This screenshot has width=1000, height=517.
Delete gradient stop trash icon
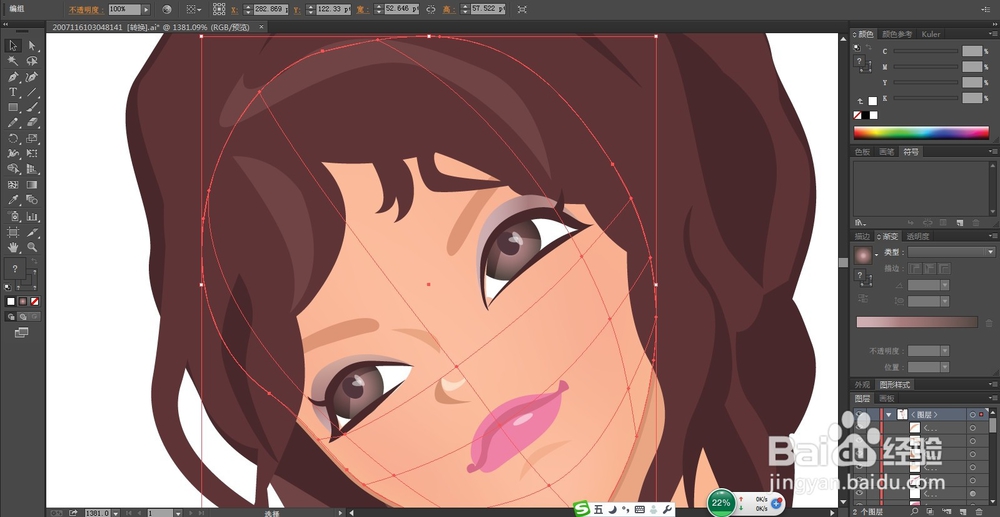989,323
